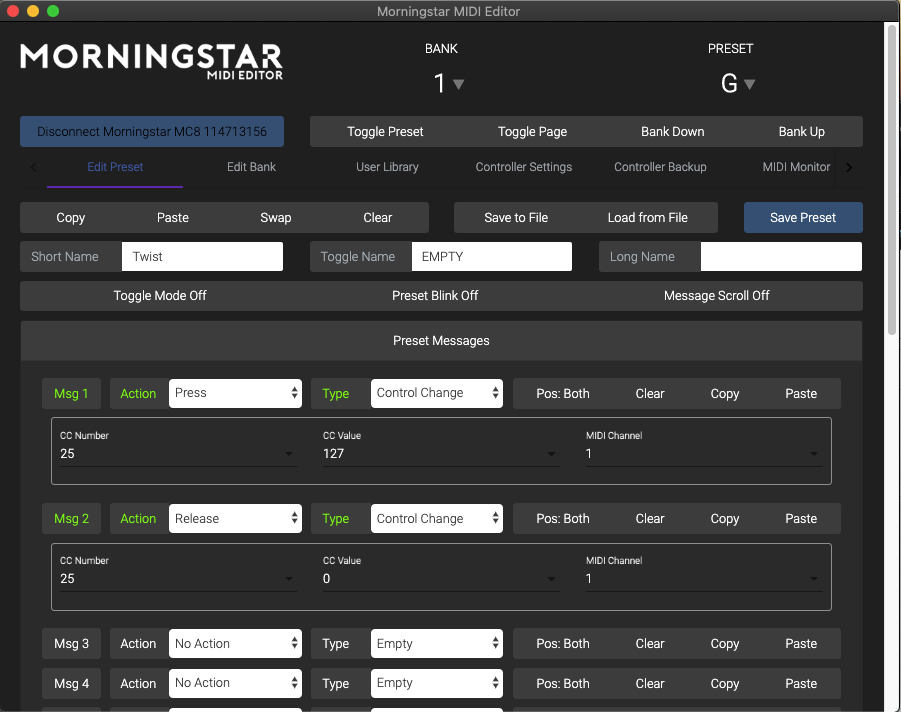The height and width of the screenshot is (712, 901).
Task: Clear the whole preset
Action: tap(378, 218)
